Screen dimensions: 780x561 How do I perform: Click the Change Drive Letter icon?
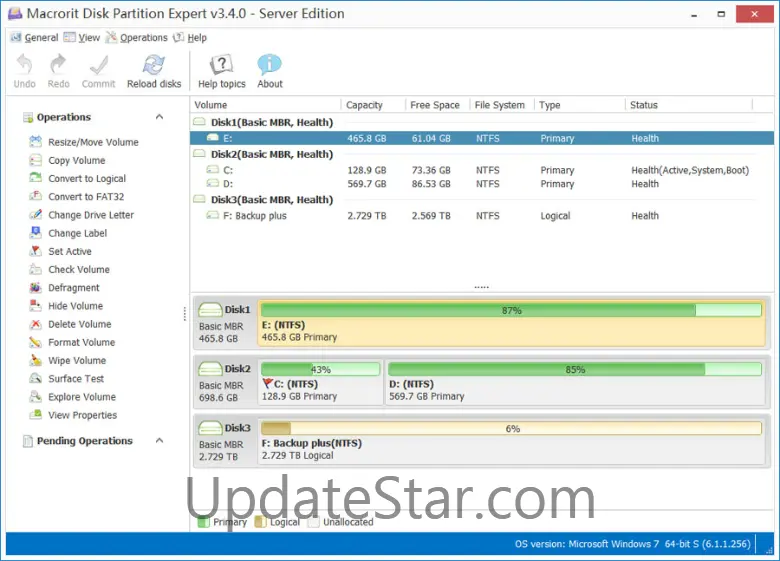(35, 215)
